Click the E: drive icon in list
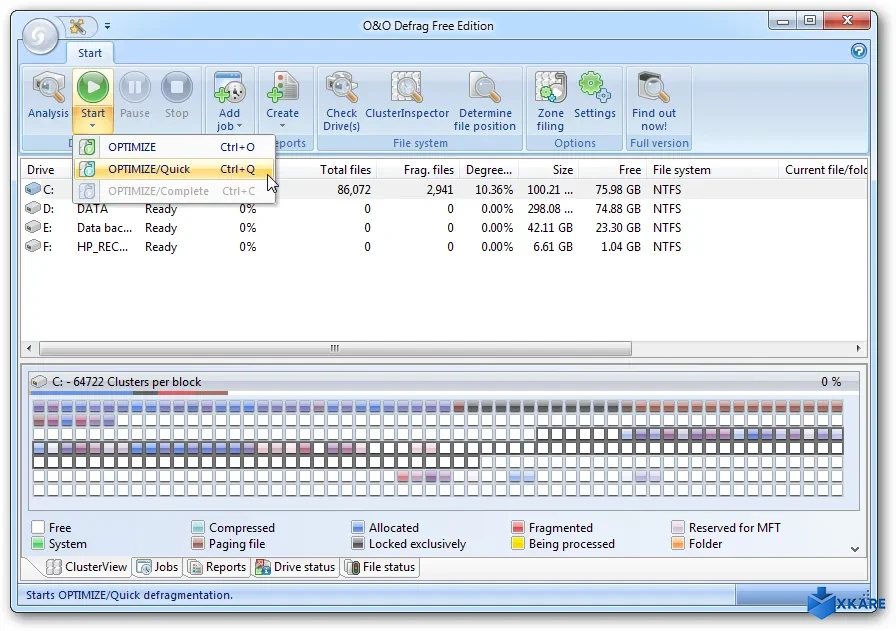The image size is (896, 631). (x=33, y=227)
